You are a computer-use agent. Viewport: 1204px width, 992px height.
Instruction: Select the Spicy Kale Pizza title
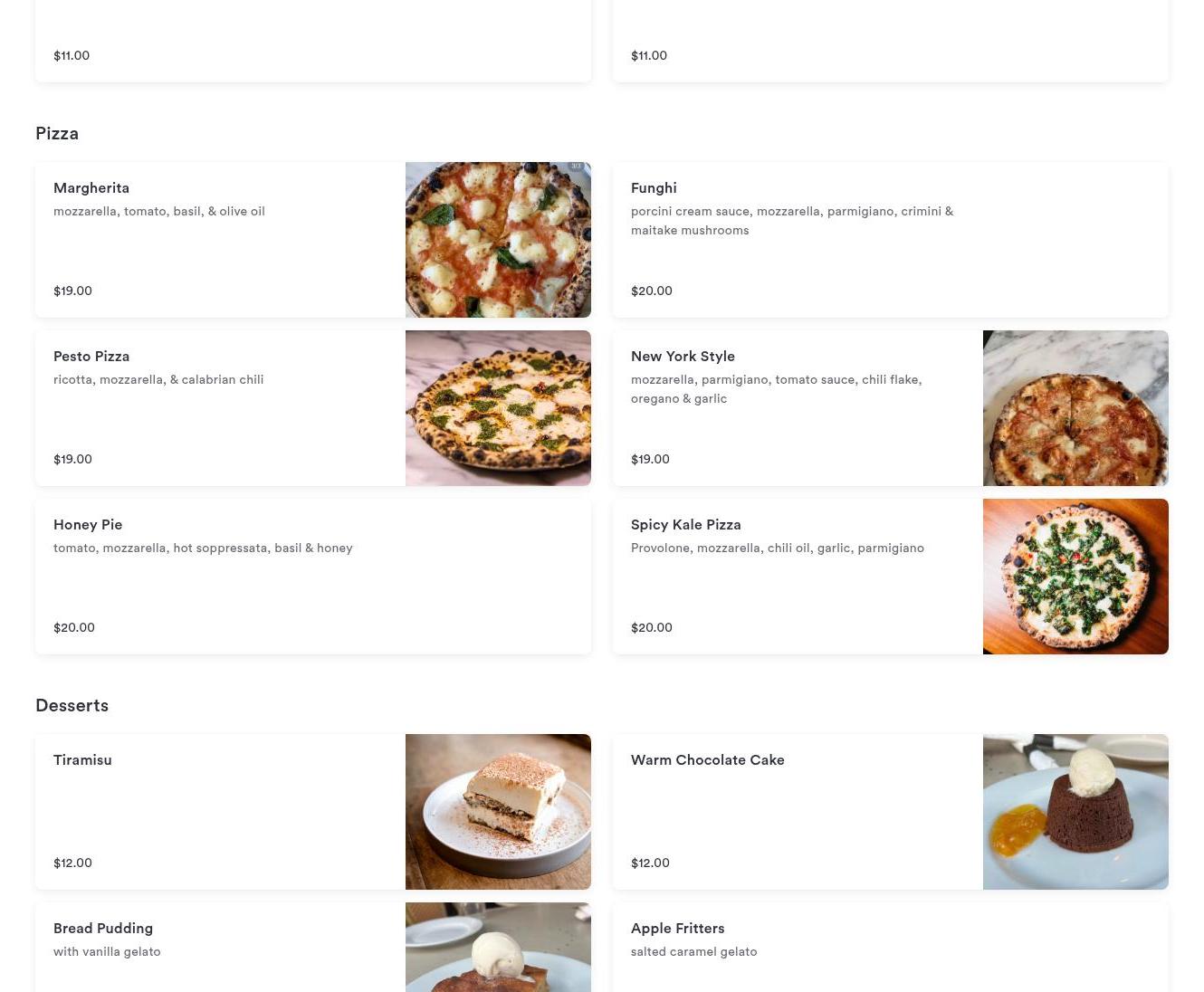(685, 525)
